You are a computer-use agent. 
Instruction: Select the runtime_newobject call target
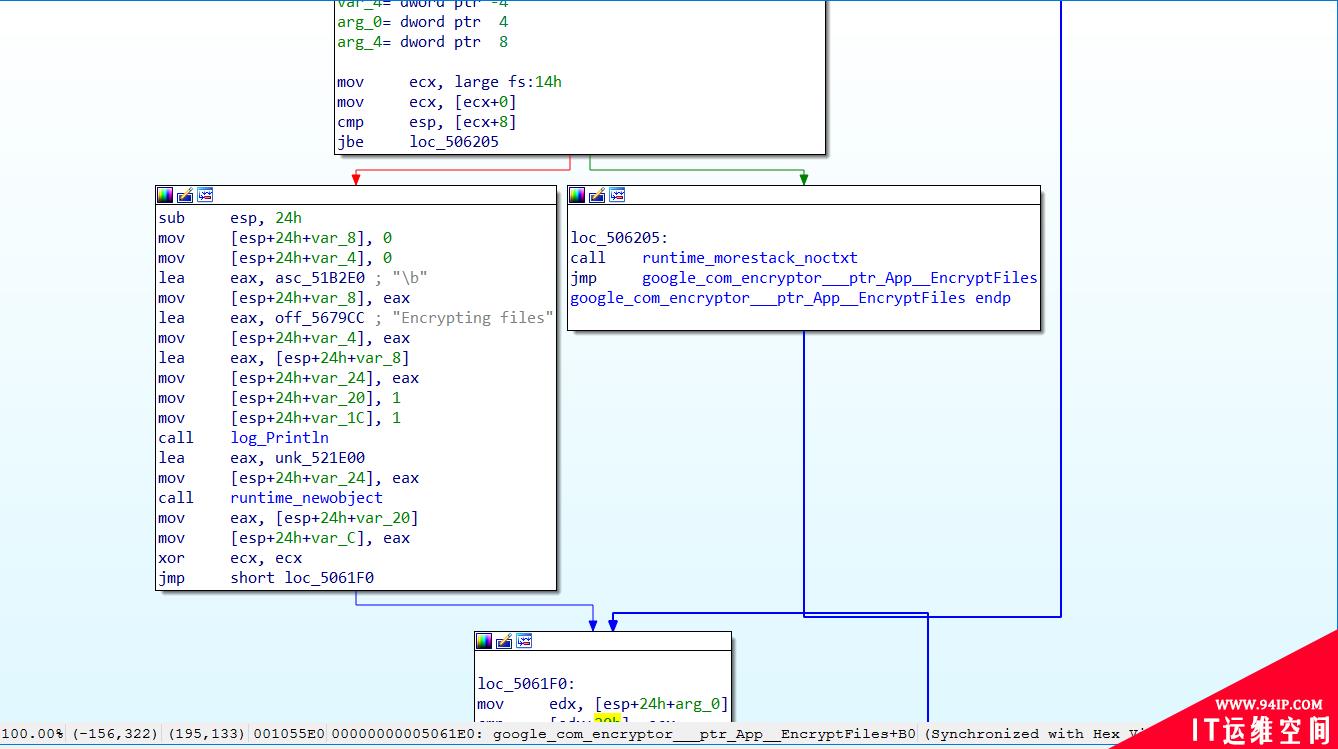[306, 498]
